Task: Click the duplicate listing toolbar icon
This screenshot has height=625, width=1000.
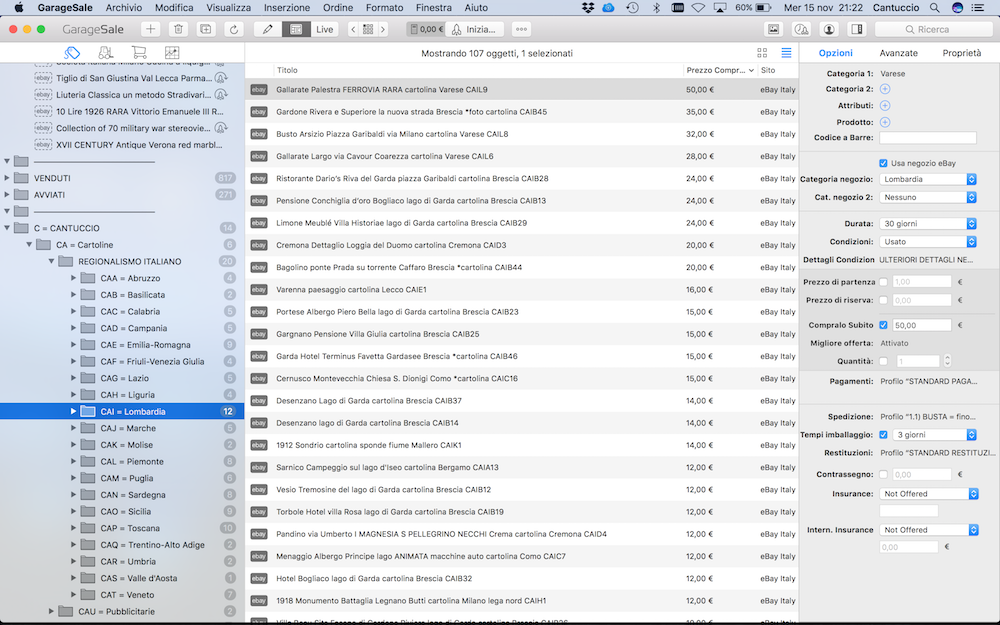Action: pyautogui.click(x=206, y=29)
